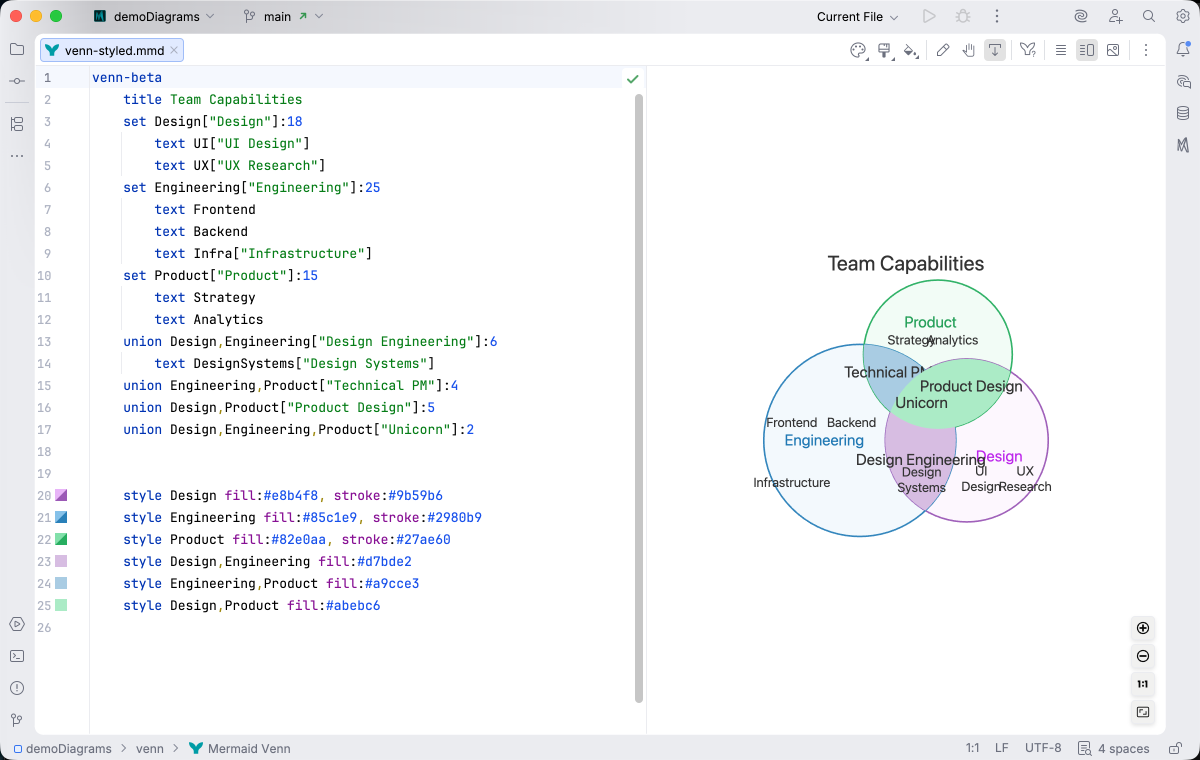1200x760 pixels.
Task: Click the Debug bug button
Action: point(963,17)
